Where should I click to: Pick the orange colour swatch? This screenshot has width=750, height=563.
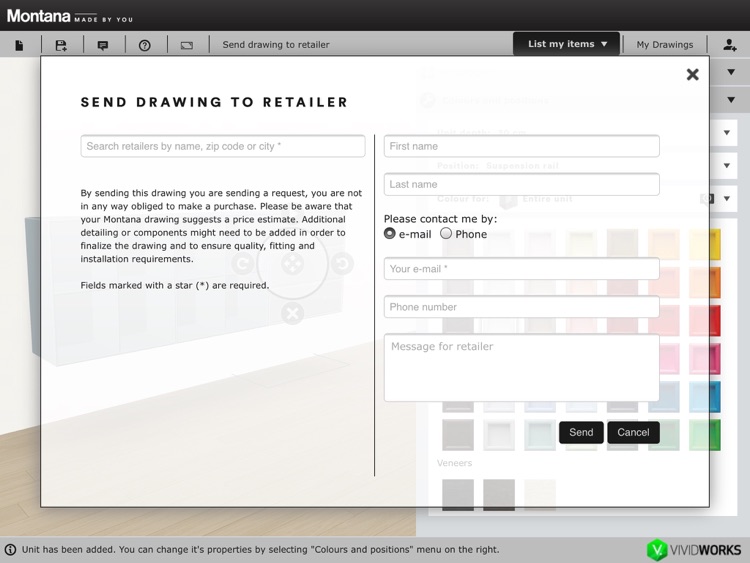(705, 282)
